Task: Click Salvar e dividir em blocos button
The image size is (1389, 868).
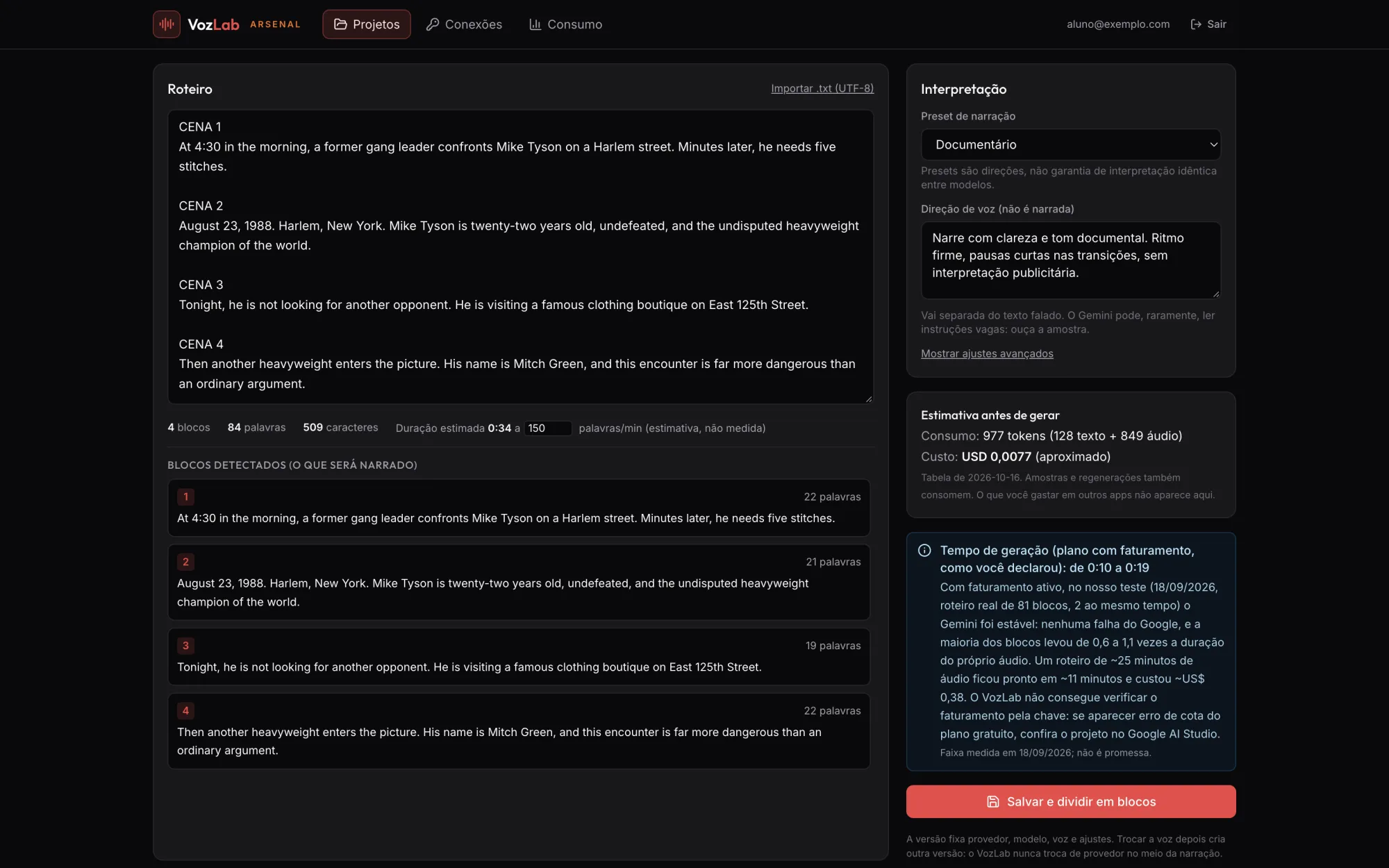Action: 1070,801
